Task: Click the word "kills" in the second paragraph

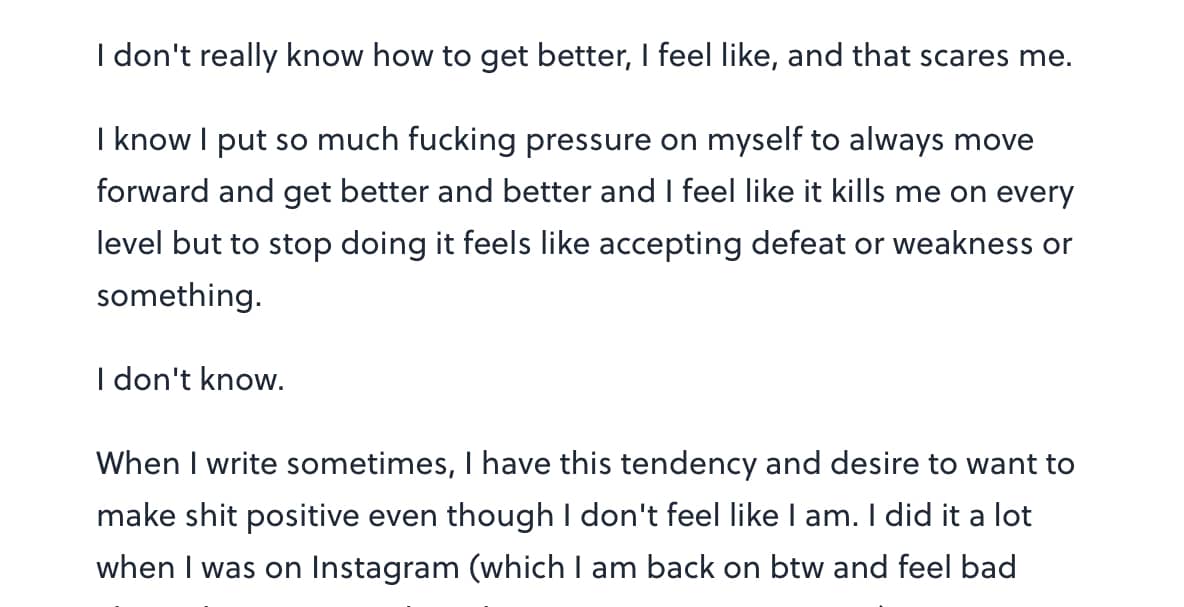Action: [x=860, y=193]
